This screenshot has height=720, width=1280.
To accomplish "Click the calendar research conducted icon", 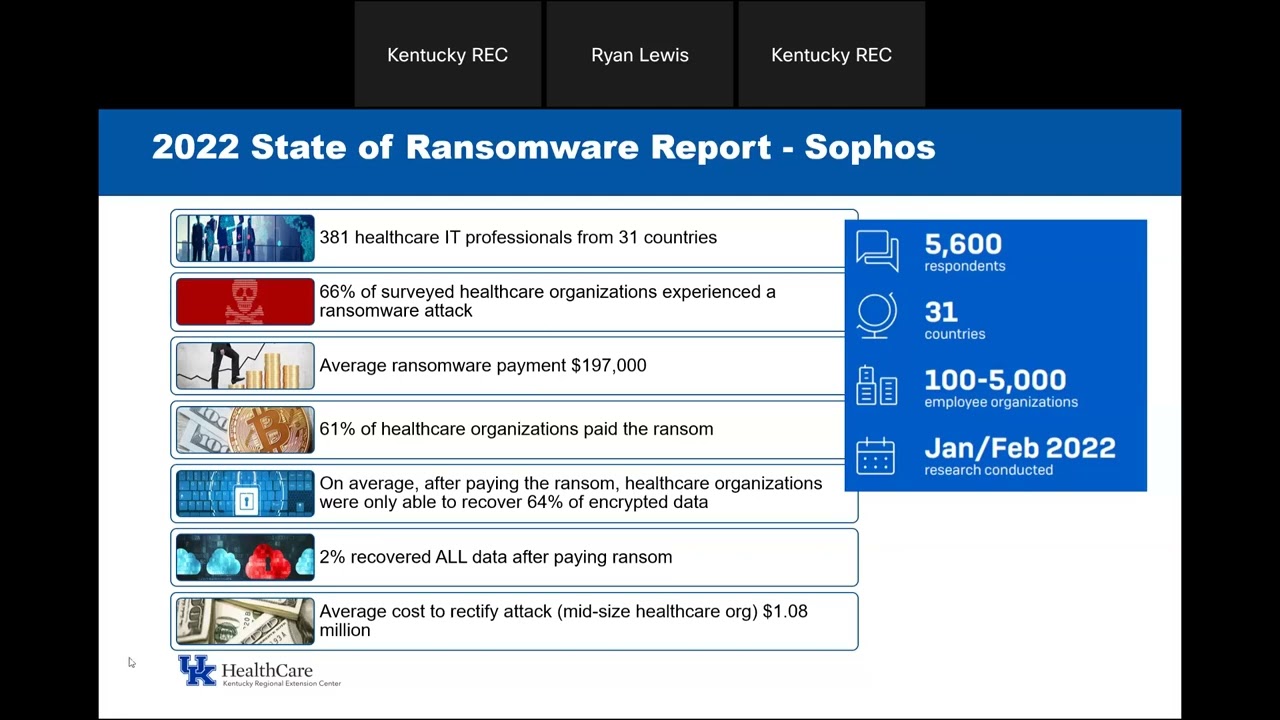I will [876, 455].
